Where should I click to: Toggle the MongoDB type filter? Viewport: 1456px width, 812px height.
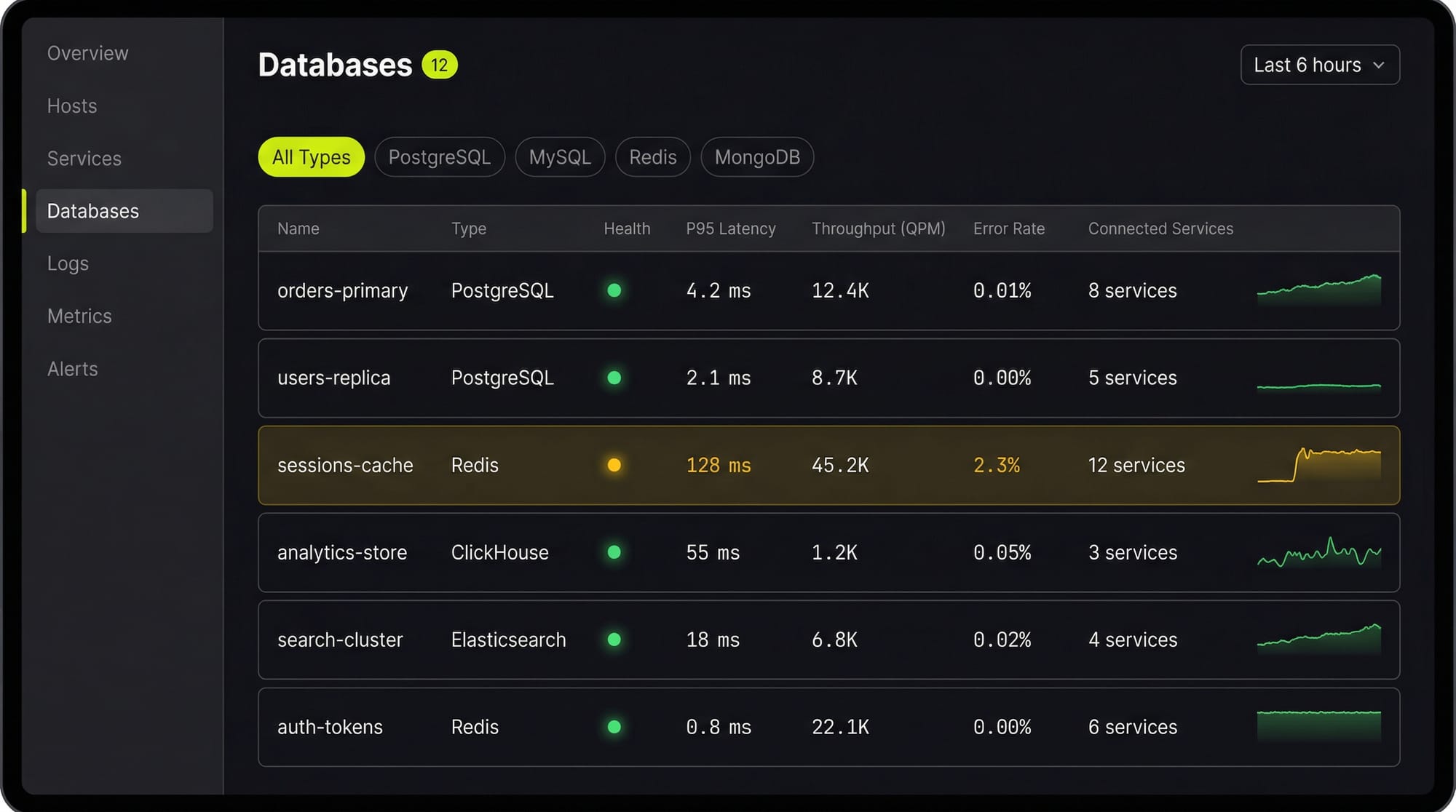[x=757, y=156]
